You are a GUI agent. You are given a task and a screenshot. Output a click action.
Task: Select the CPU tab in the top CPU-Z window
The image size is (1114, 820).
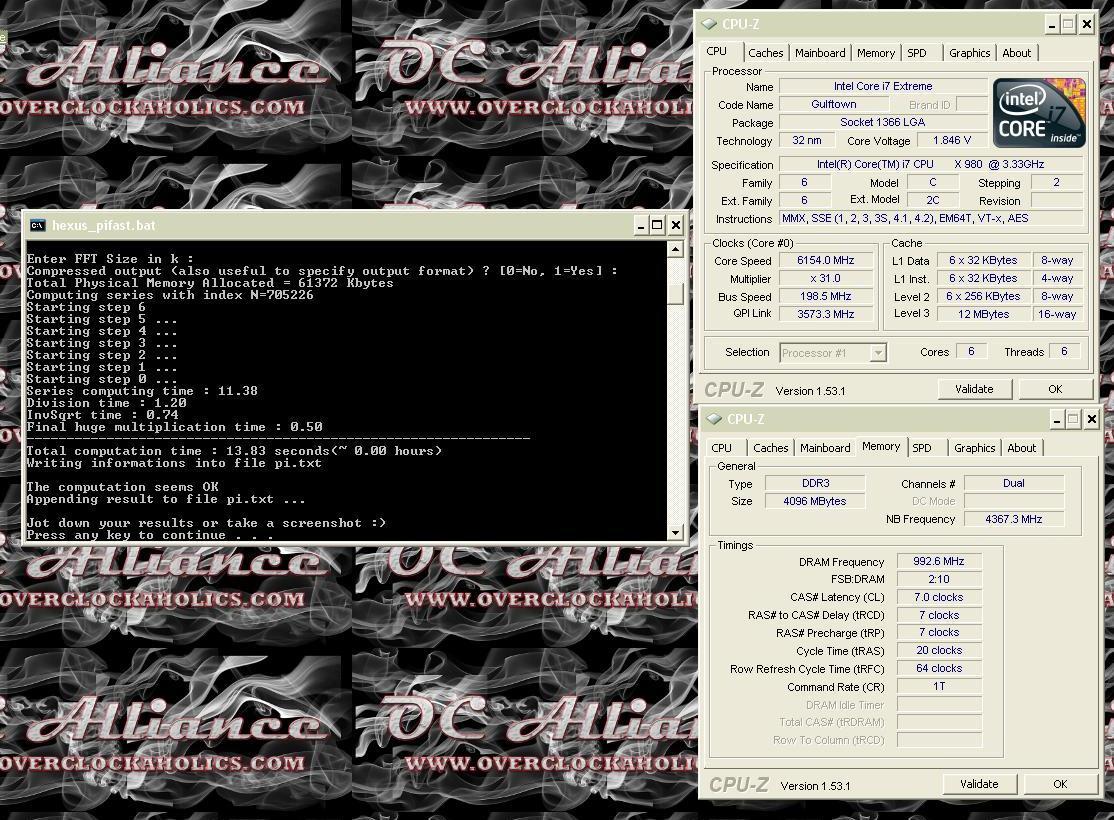tap(717, 51)
